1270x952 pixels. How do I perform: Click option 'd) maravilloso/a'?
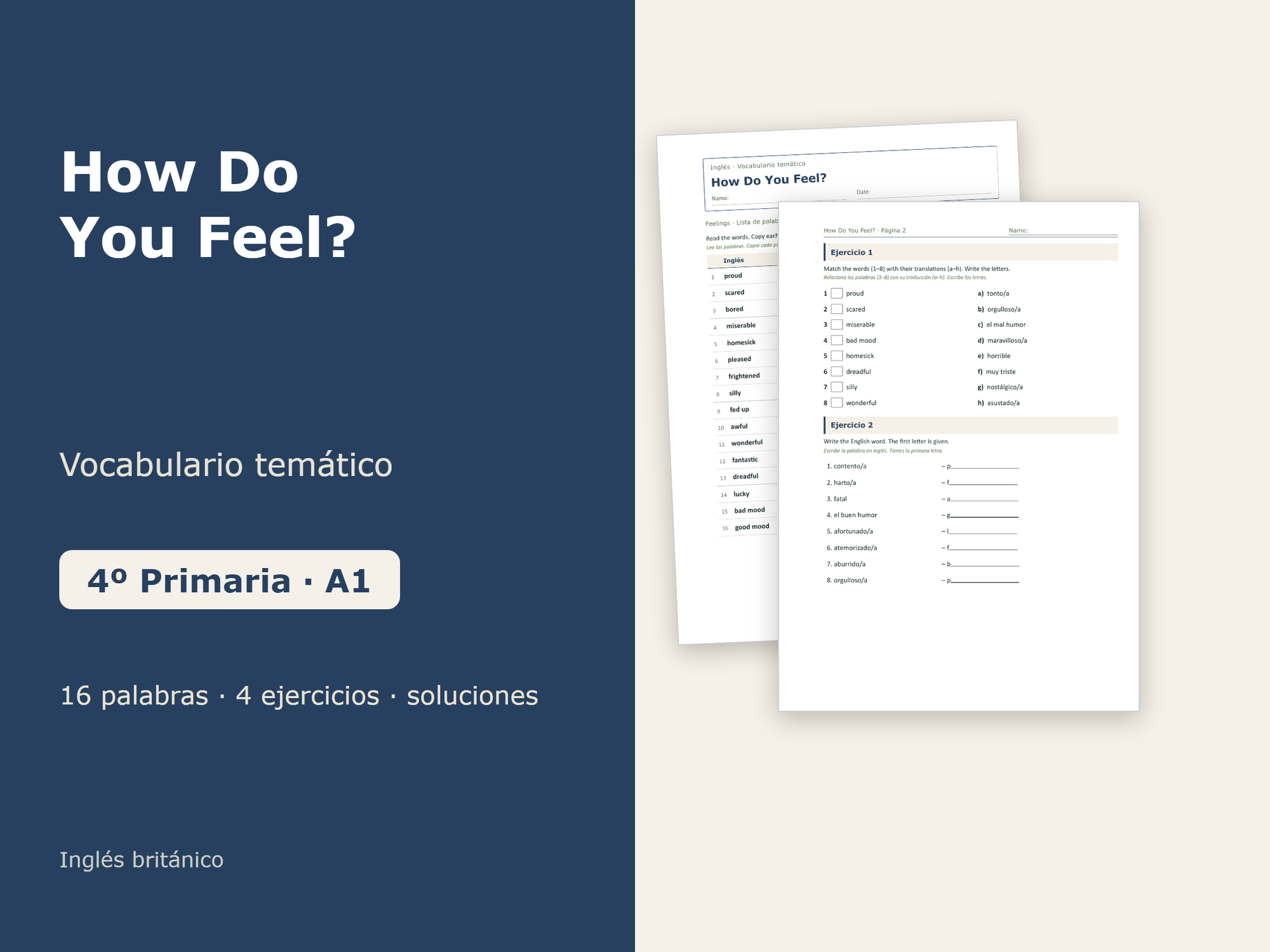pyautogui.click(x=1002, y=340)
